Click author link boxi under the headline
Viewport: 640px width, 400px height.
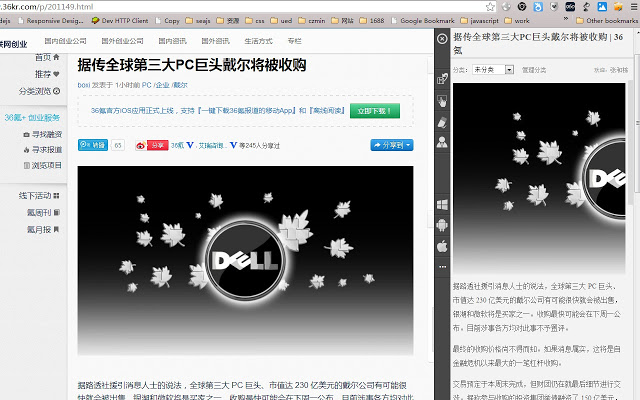[x=83, y=85]
